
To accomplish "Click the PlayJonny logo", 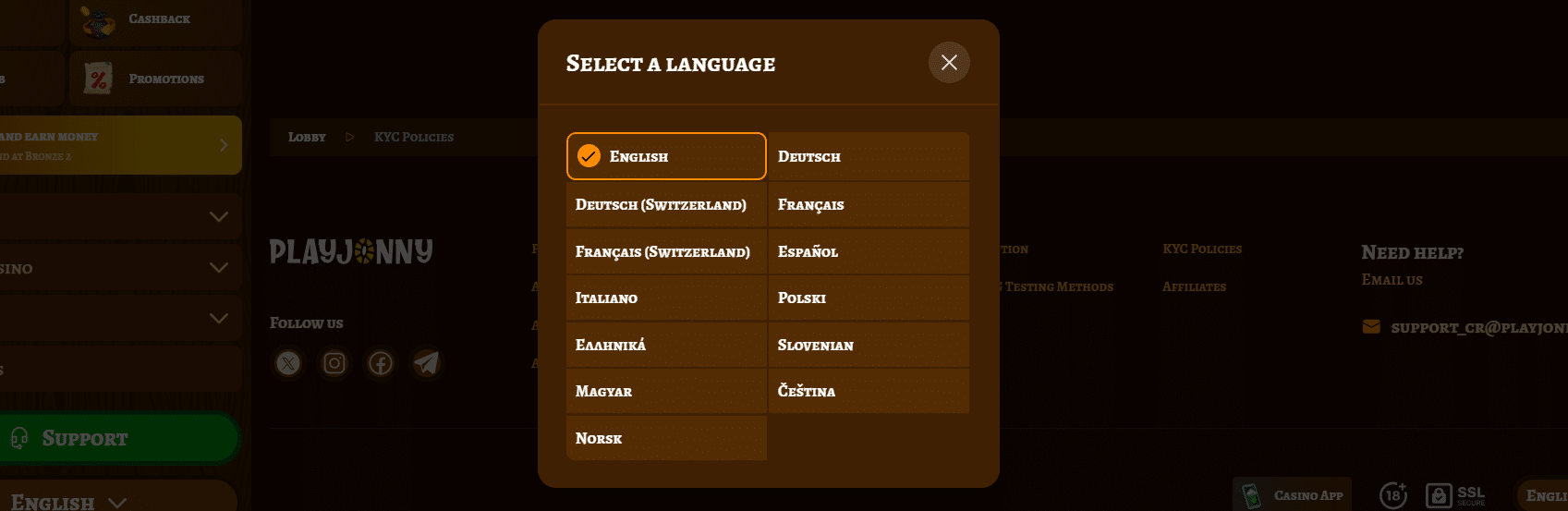I will (x=351, y=251).
